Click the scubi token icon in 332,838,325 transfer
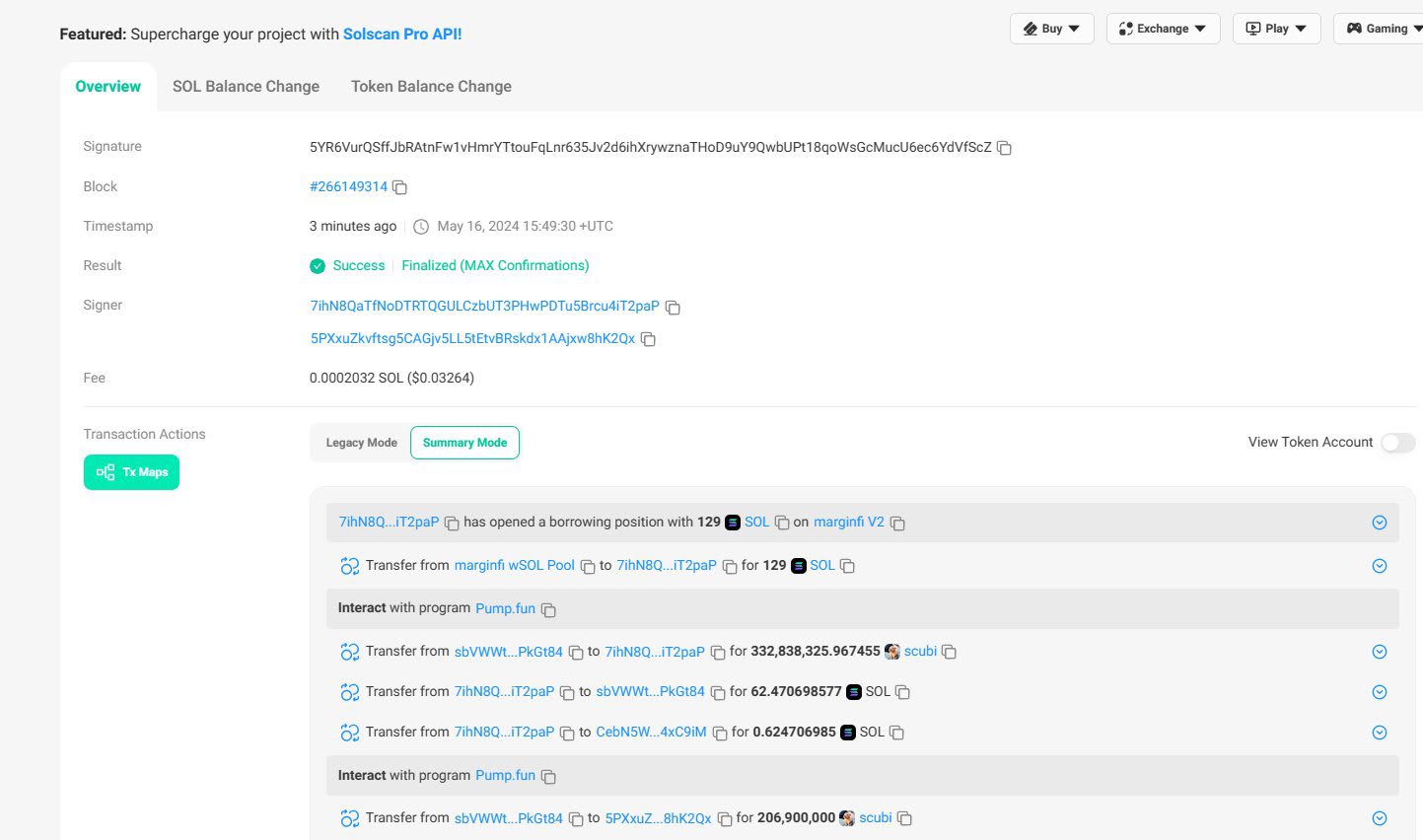 tap(892, 652)
